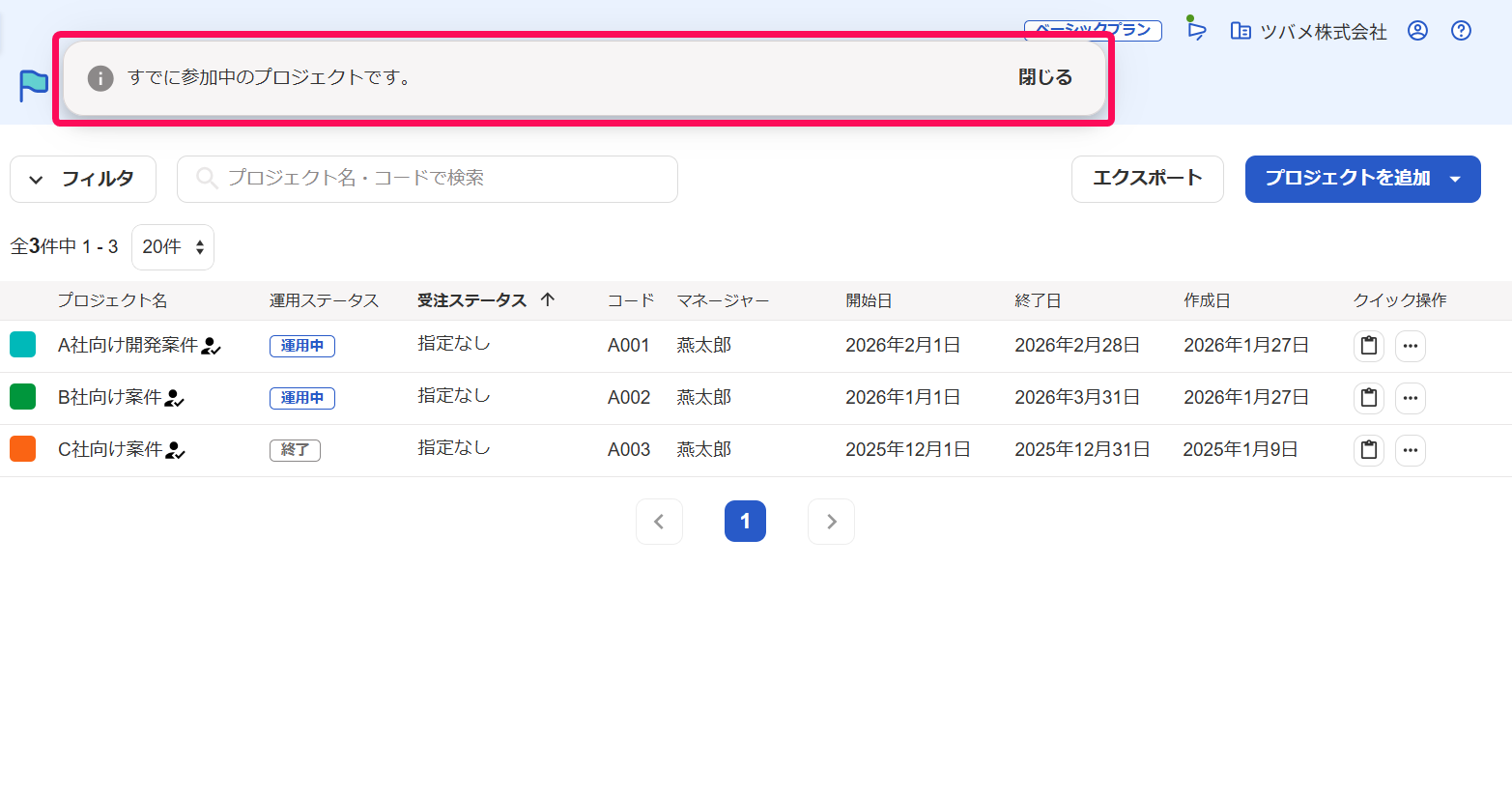Click the 運用中 badge for A002
Viewport: 1512px width, 794px height.
tap(302, 398)
